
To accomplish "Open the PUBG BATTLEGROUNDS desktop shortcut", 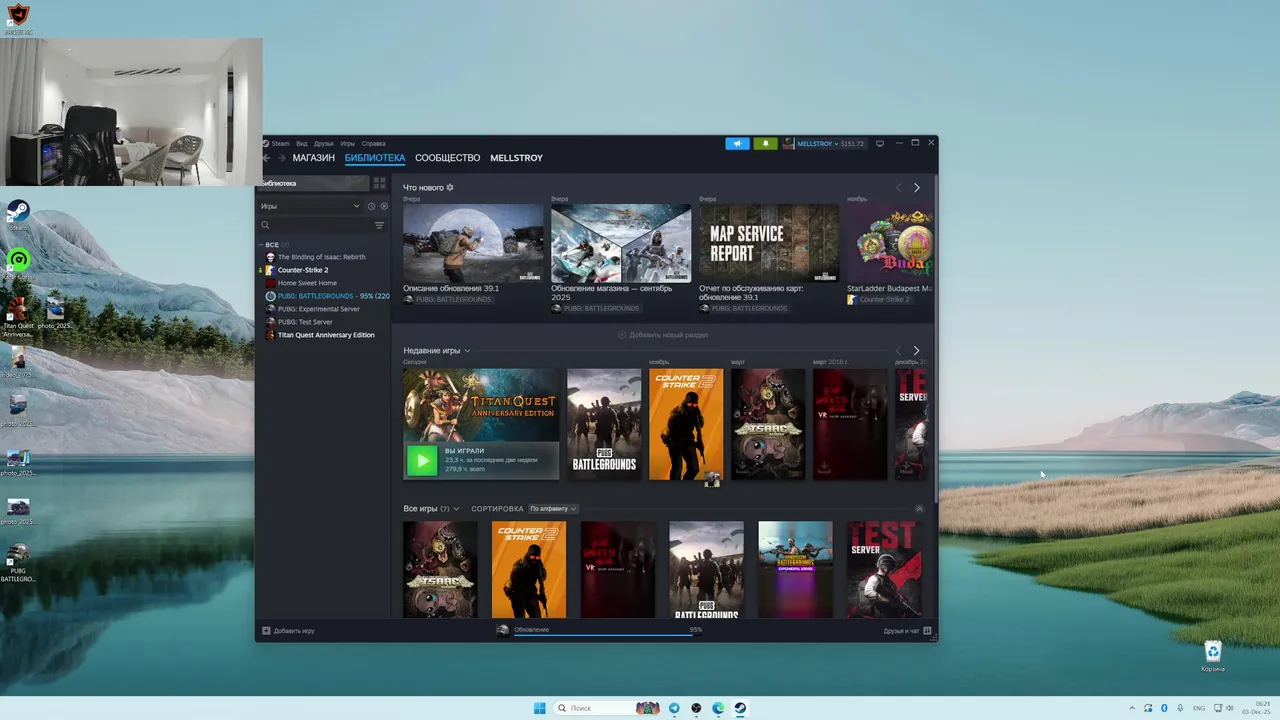I will [18, 562].
